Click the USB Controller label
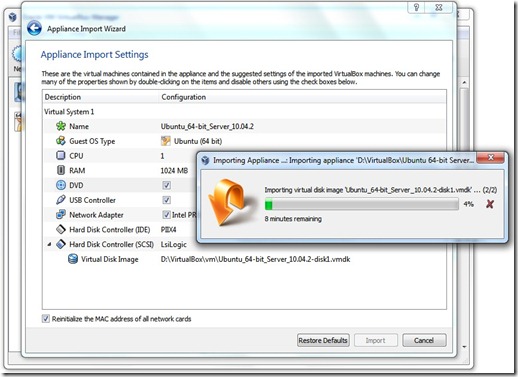 point(92,200)
